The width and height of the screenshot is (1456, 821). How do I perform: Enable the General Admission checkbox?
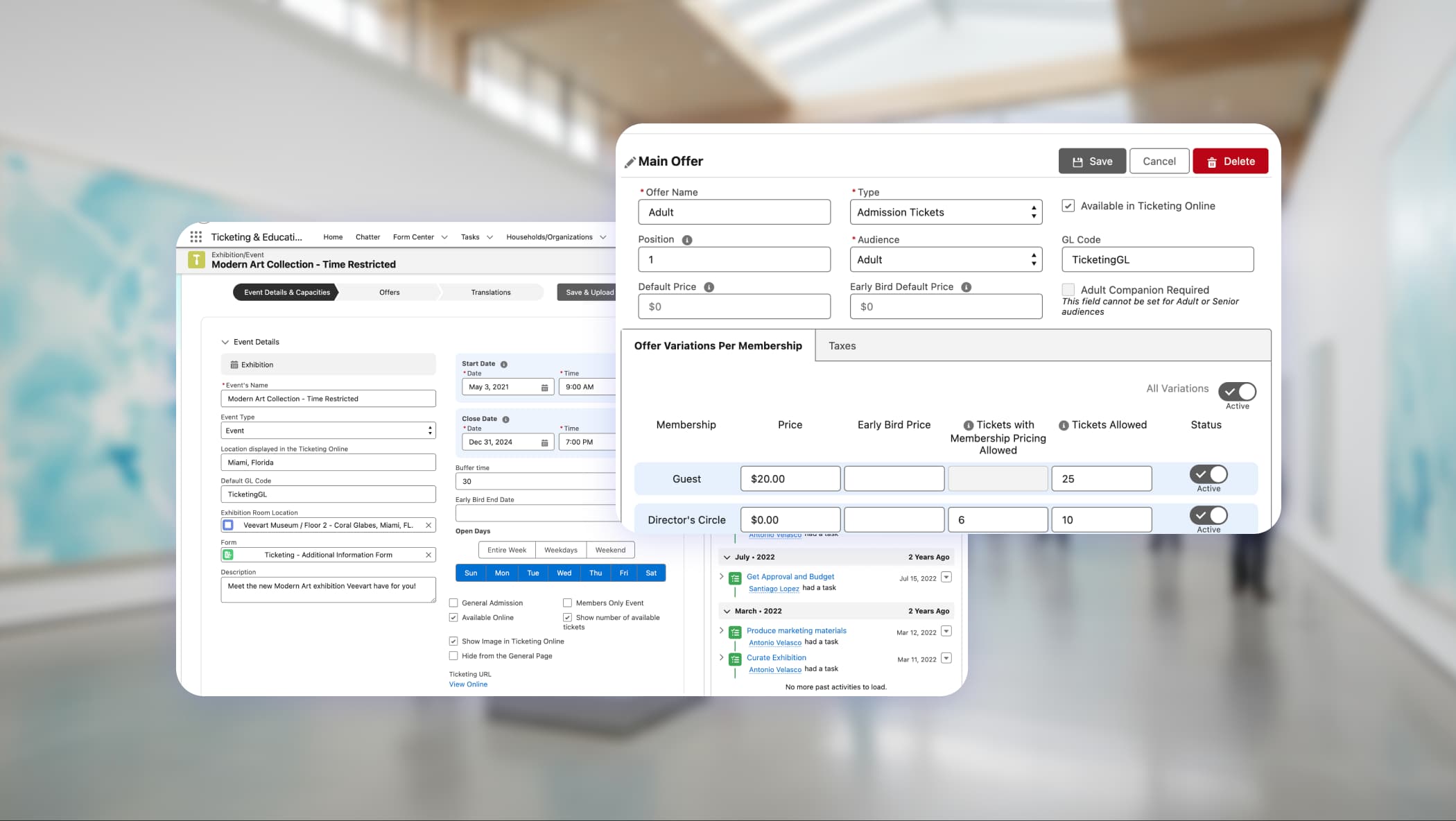453,603
